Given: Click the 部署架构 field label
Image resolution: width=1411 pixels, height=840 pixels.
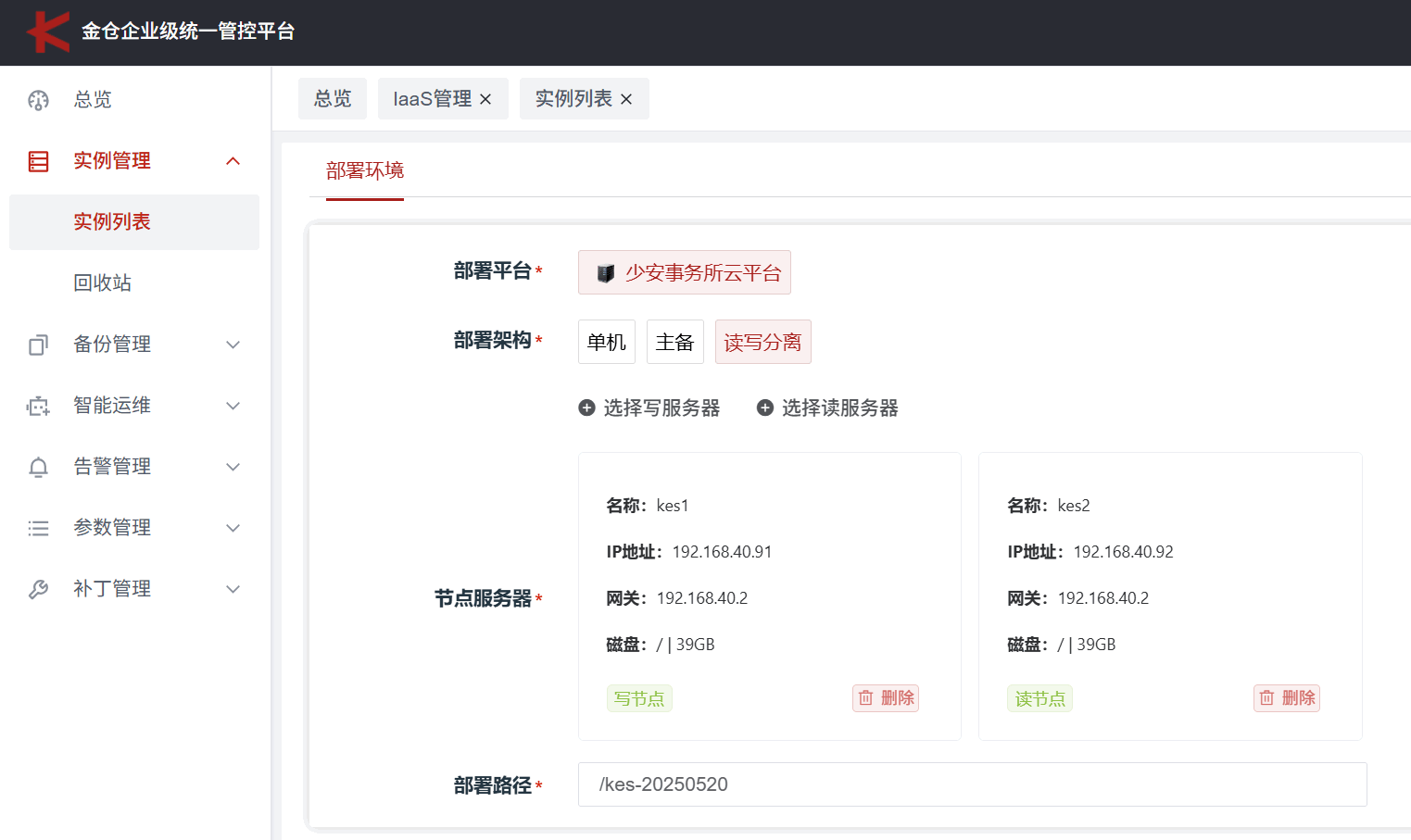Looking at the screenshot, I should 492,341.
